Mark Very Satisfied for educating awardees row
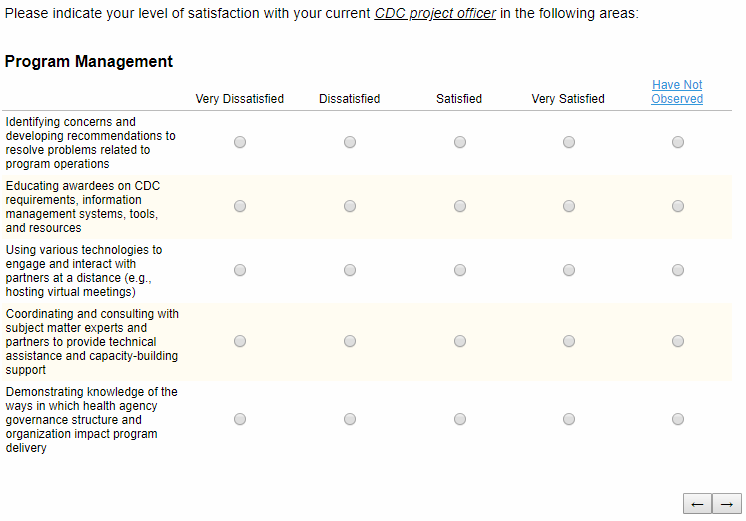 point(569,207)
